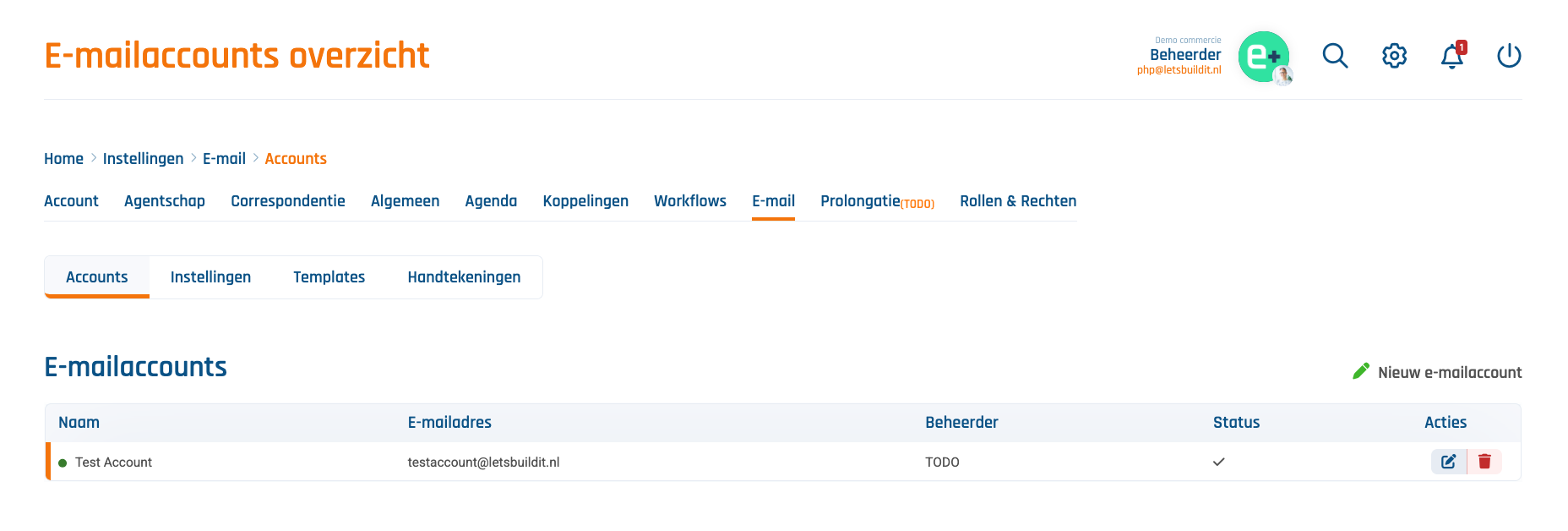Click Nieuw e-mailaccount button
1568x531 pixels.
point(1449,373)
